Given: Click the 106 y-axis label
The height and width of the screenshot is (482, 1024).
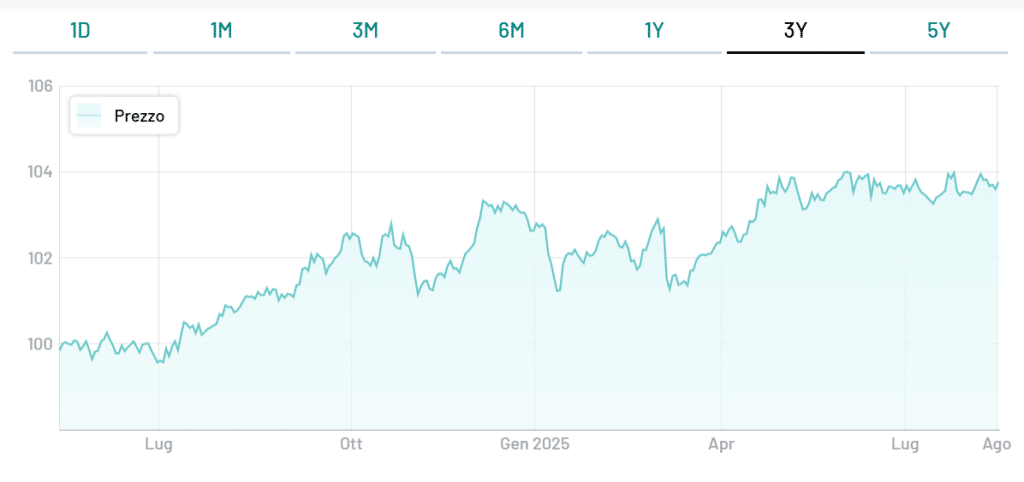Looking at the screenshot, I should pos(40,86).
